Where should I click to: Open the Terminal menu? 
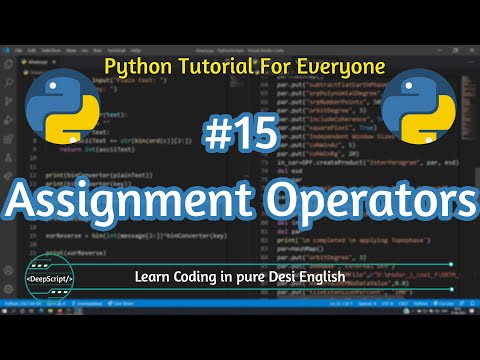tap(116, 50)
